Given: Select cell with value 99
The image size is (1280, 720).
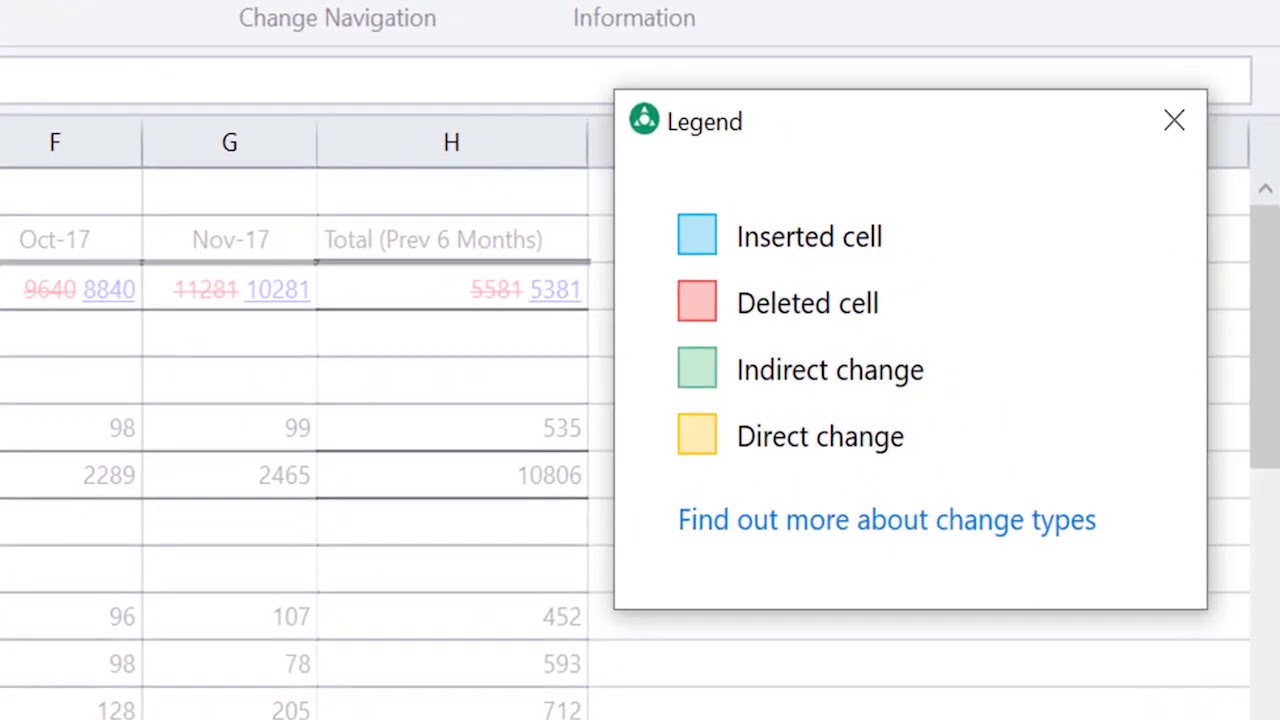Looking at the screenshot, I should pos(230,428).
